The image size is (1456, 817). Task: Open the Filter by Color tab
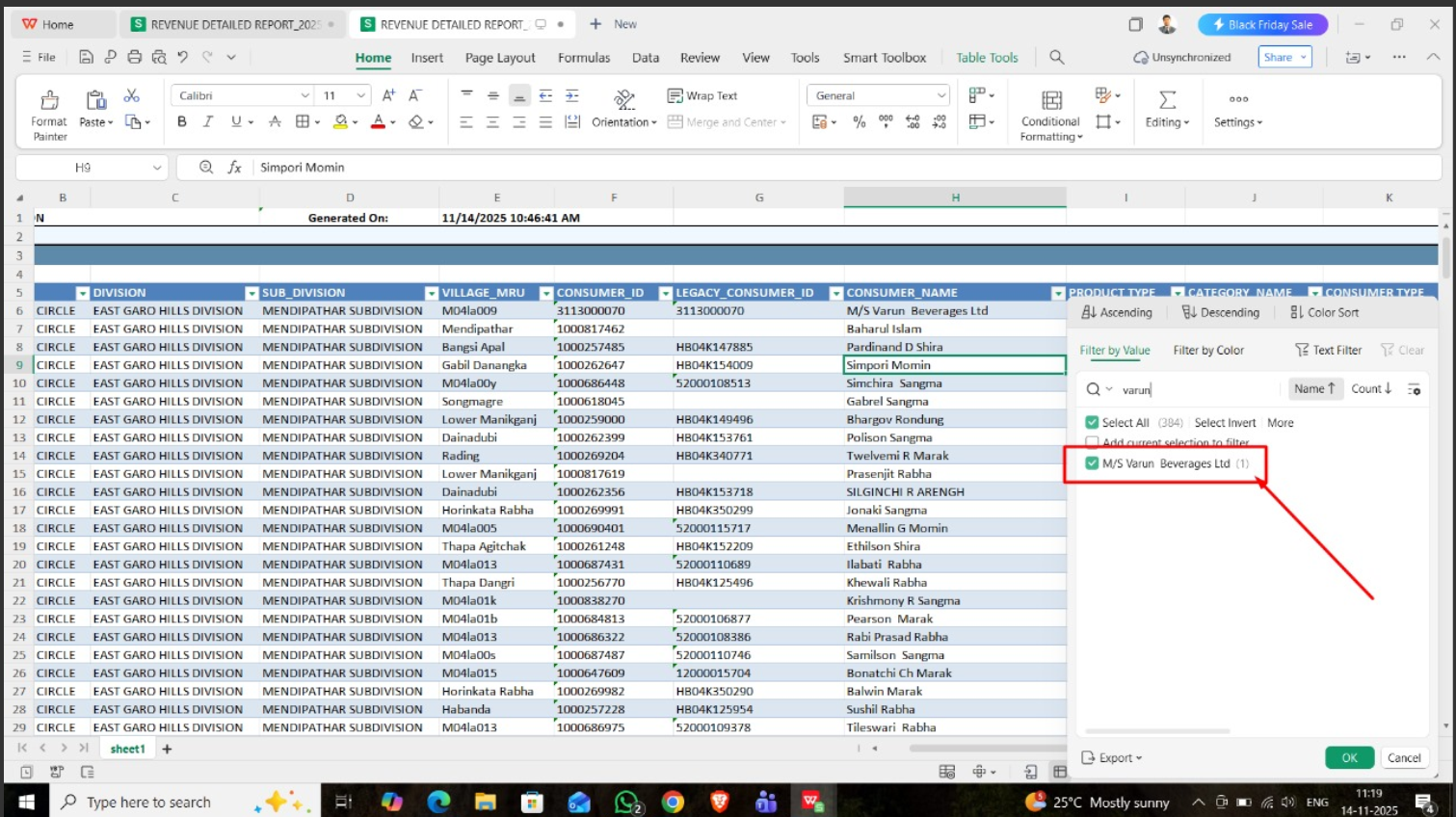(x=1207, y=351)
